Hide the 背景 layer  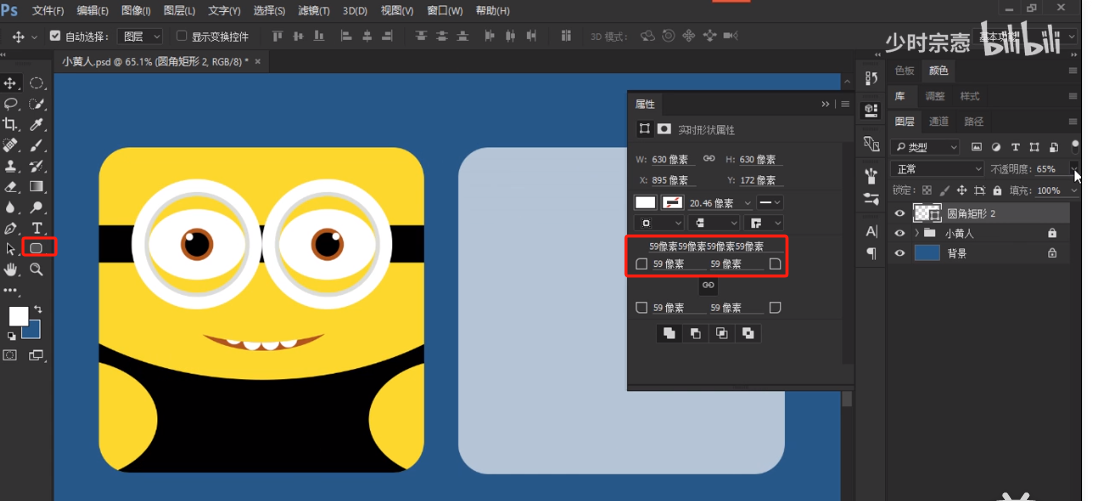[x=900, y=253]
